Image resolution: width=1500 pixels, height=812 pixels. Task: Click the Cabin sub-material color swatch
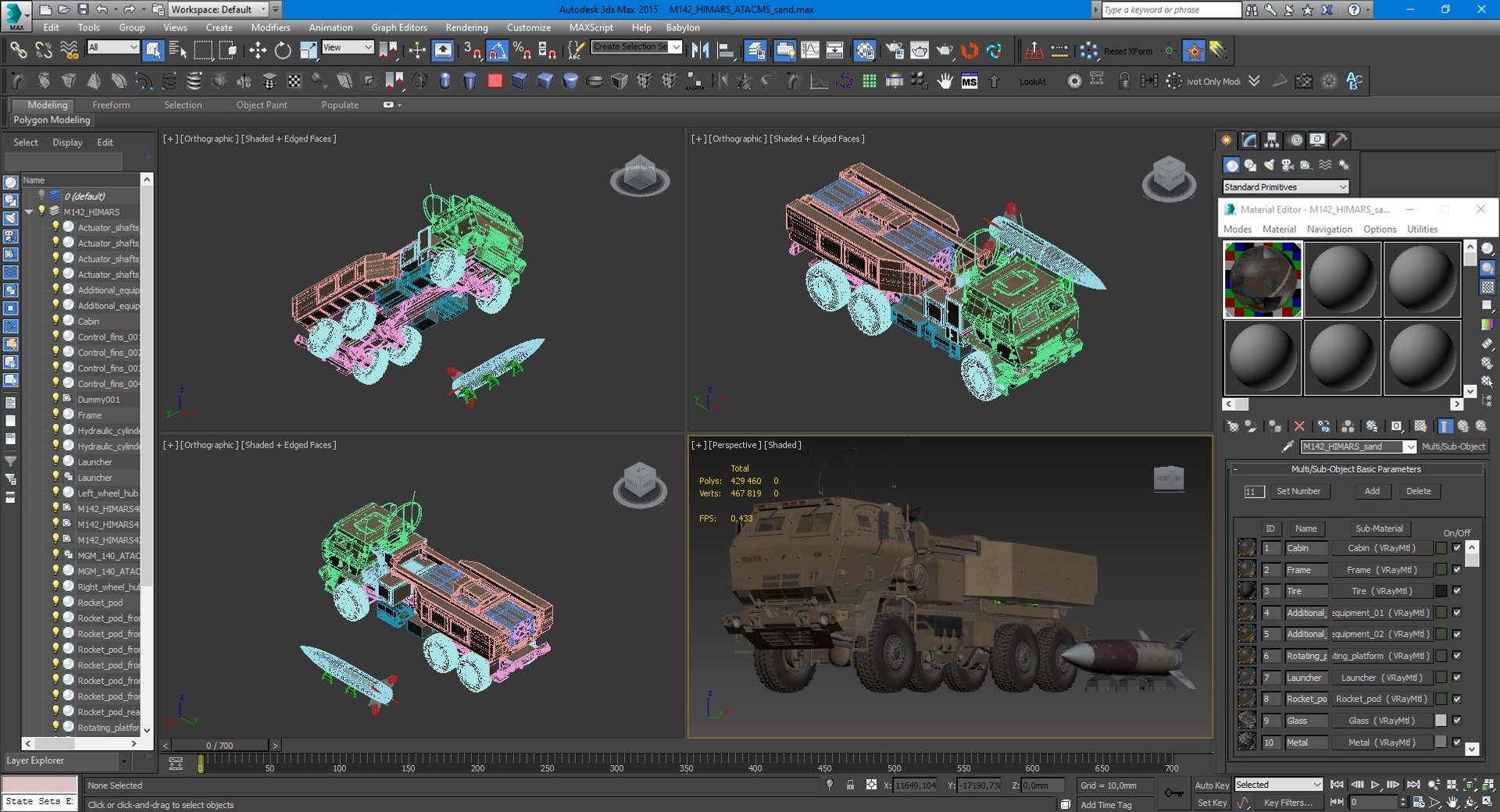pyautogui.click(x=1441, y=548)
